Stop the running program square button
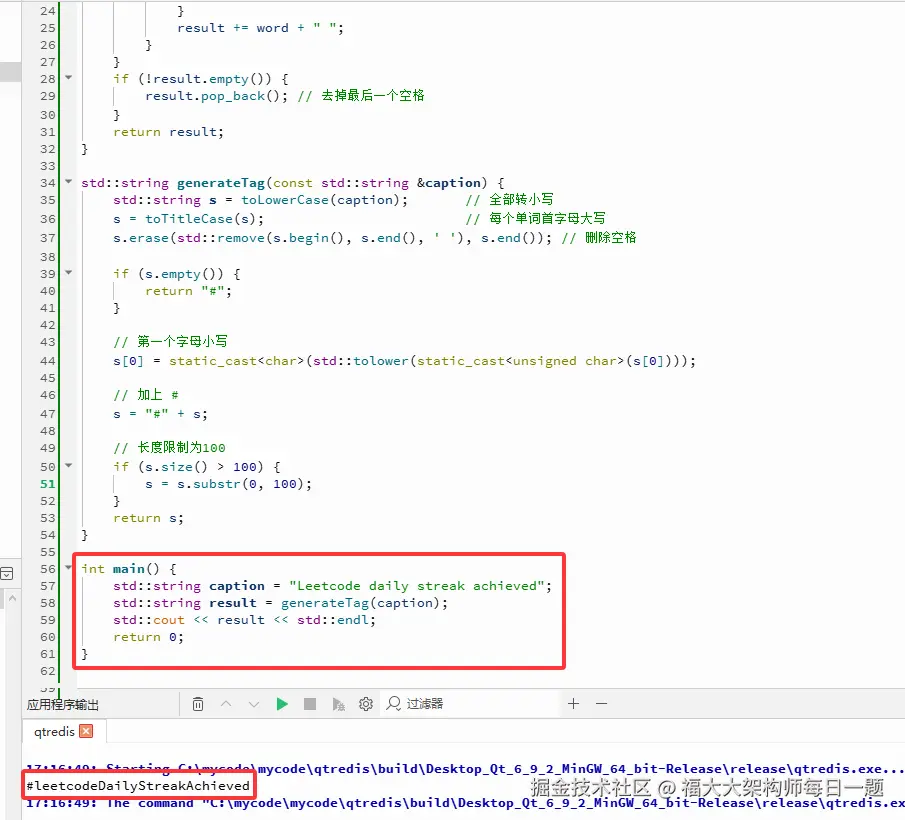905x820 pixels. point(310,704)
